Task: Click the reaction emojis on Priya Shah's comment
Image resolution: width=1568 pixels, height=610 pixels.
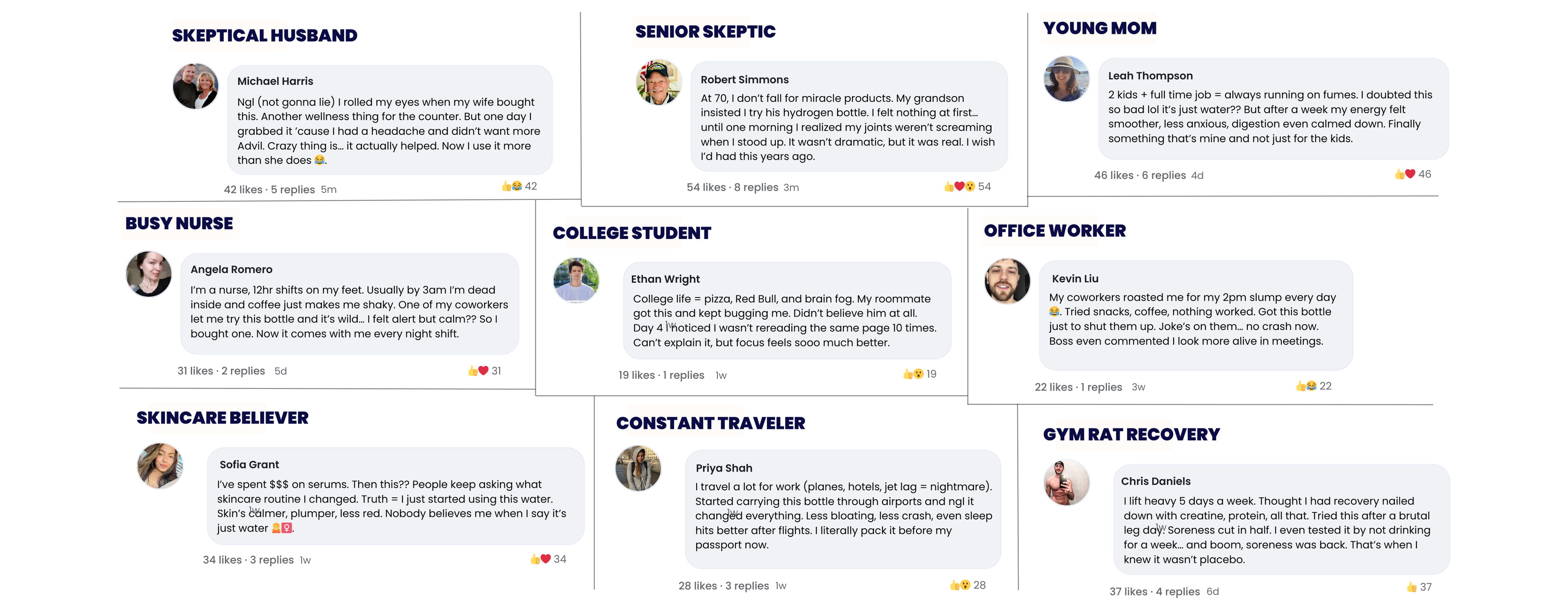Action: [960, 585]
